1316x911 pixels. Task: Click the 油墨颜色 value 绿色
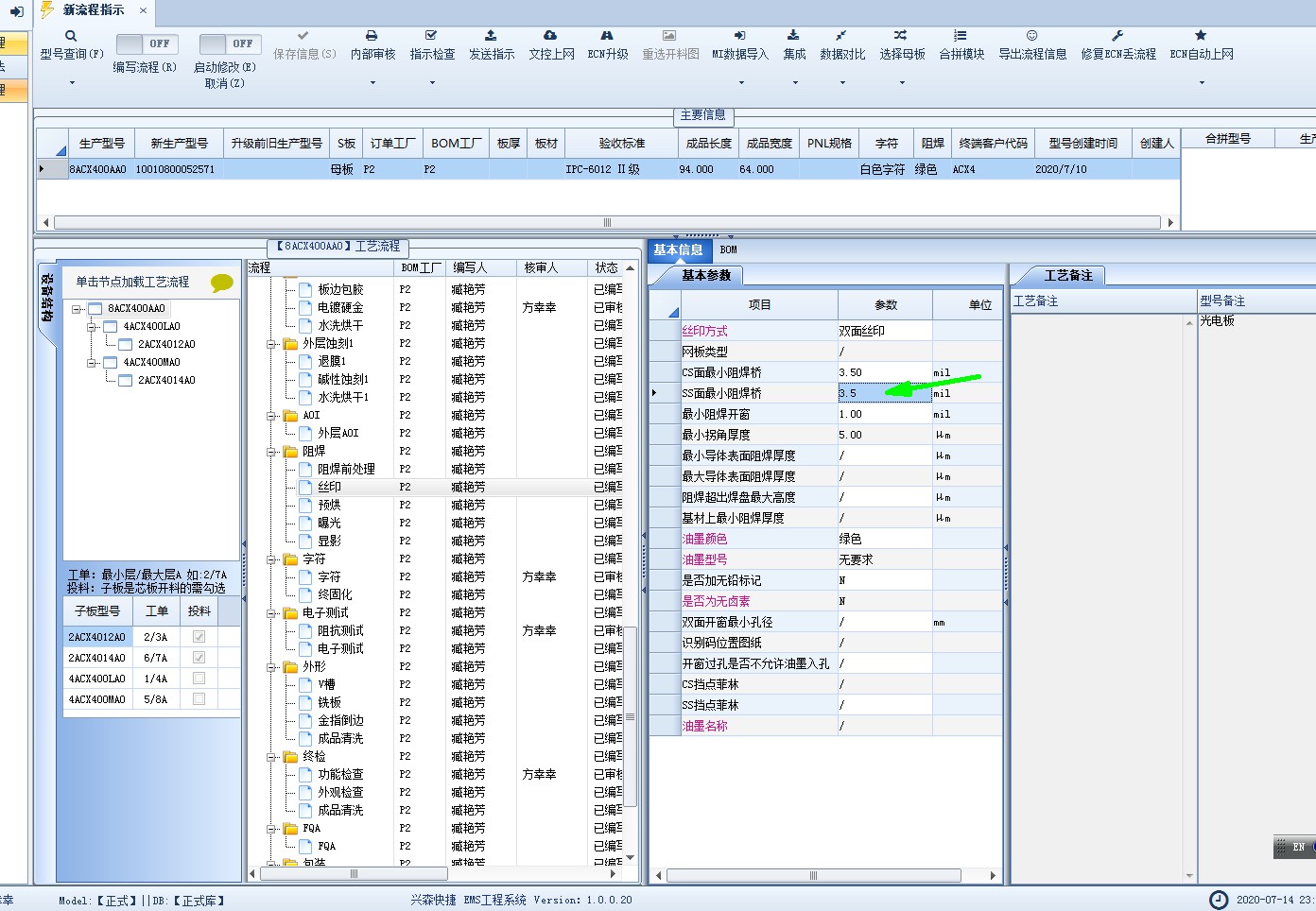coord(884,539)
